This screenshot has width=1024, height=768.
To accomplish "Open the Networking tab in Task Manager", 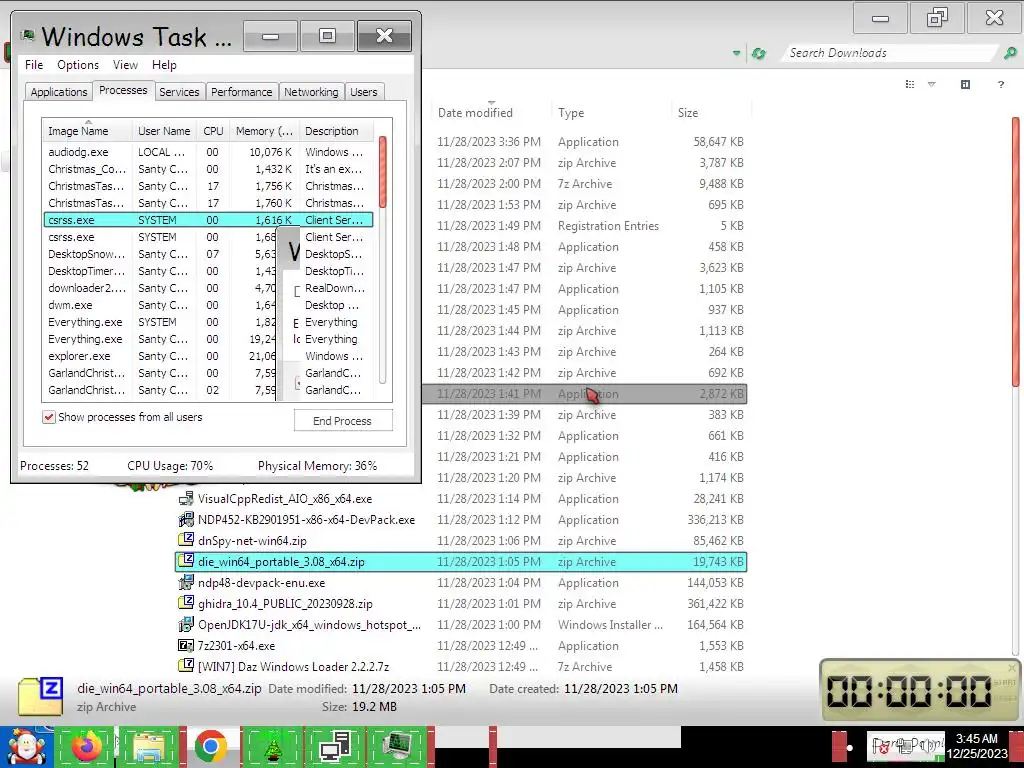I will point(311,92).
